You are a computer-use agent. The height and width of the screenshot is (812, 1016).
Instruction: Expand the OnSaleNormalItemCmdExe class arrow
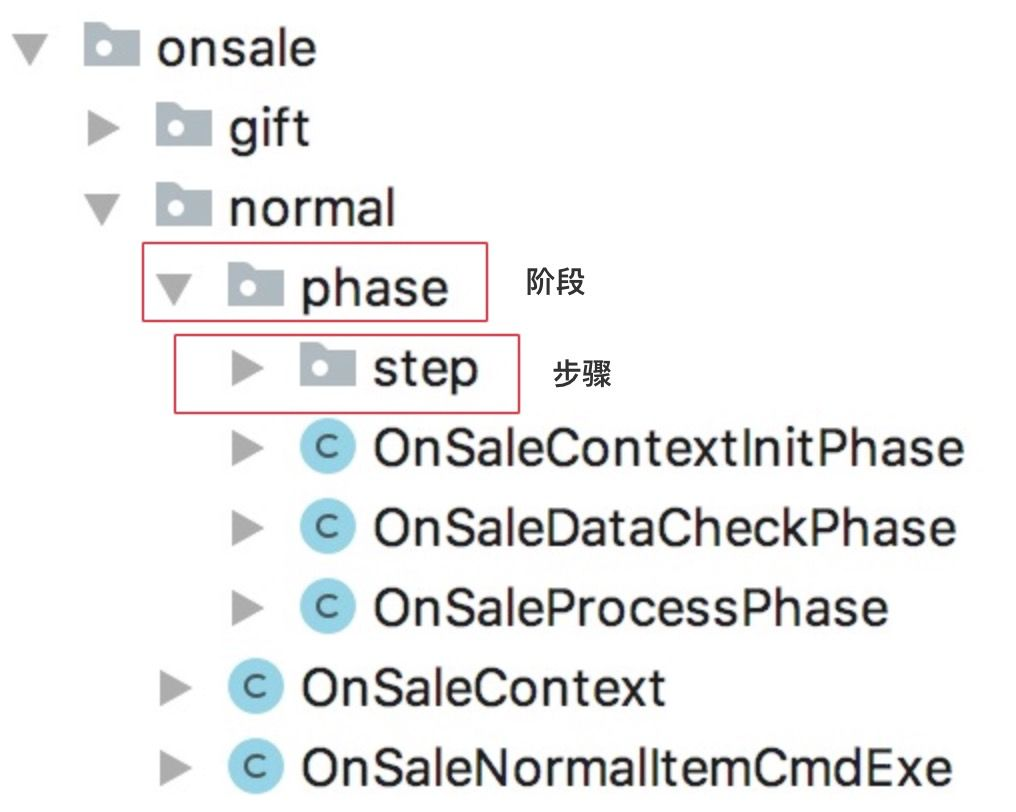pos(176,768)
